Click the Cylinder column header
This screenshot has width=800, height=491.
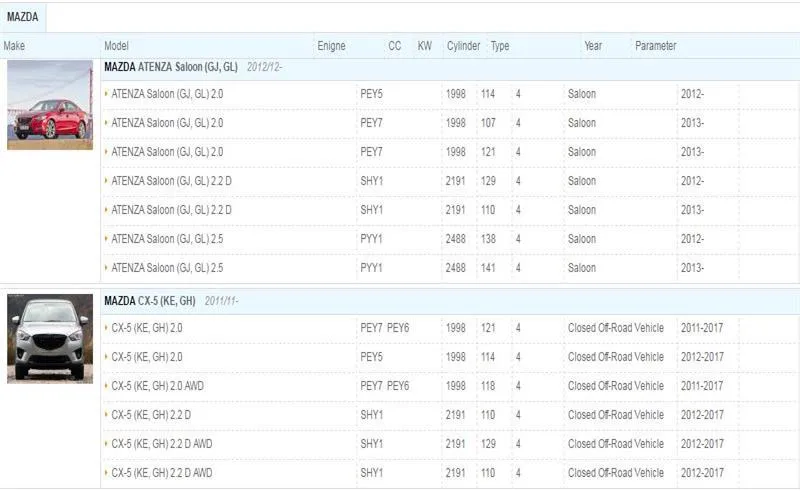point(463,46)
